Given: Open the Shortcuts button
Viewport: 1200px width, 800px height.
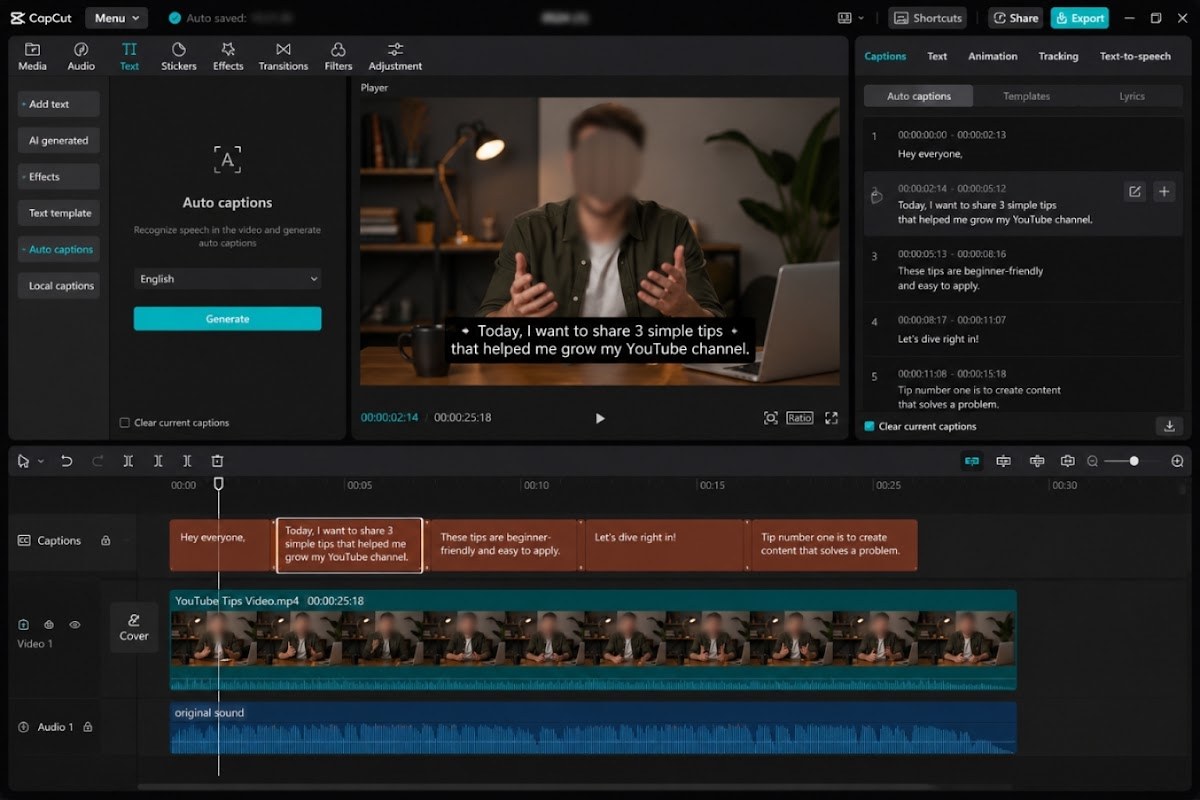Looking at the screenshot, I should pos(929,18).
